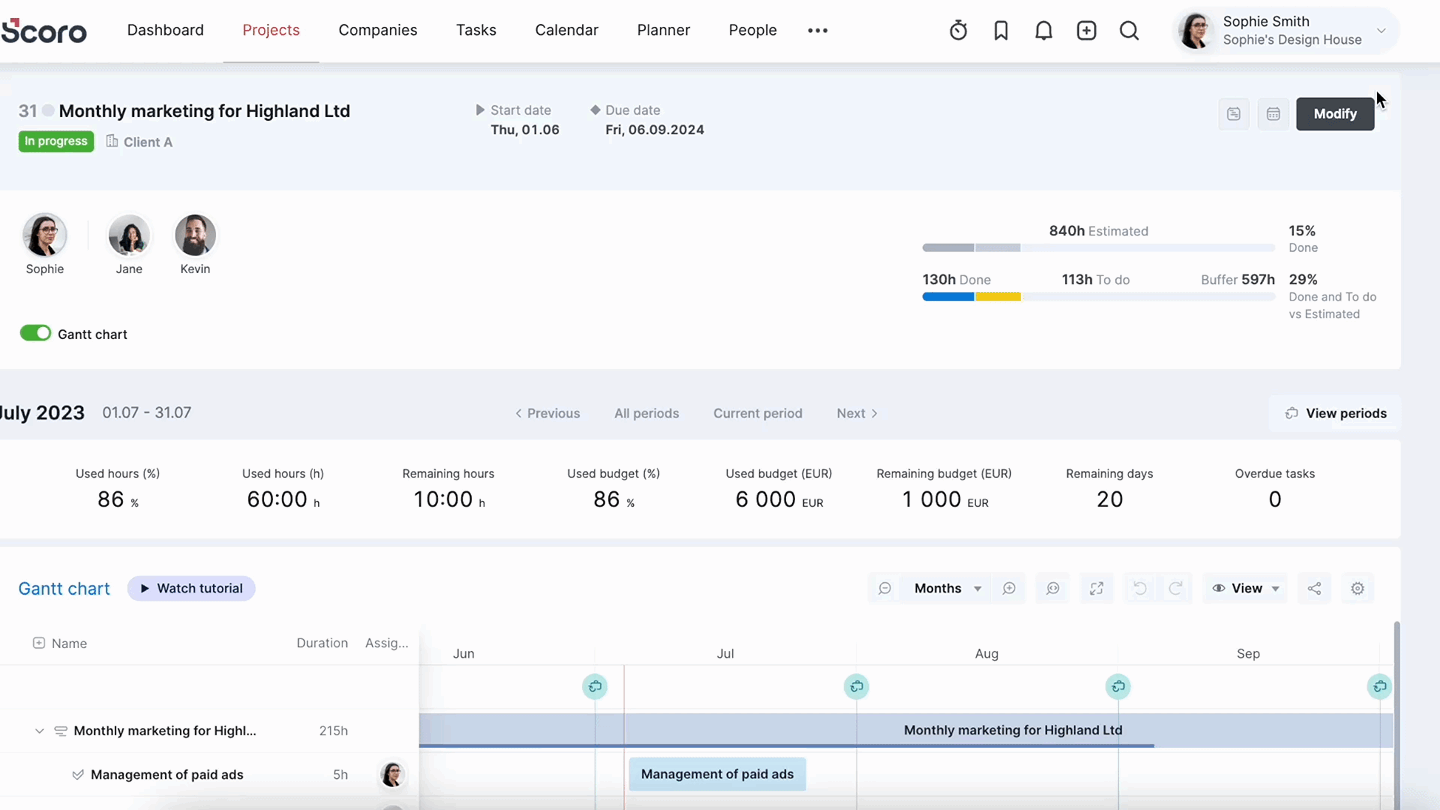
Task: Click Sophie's team avatar
Action: 45,236
